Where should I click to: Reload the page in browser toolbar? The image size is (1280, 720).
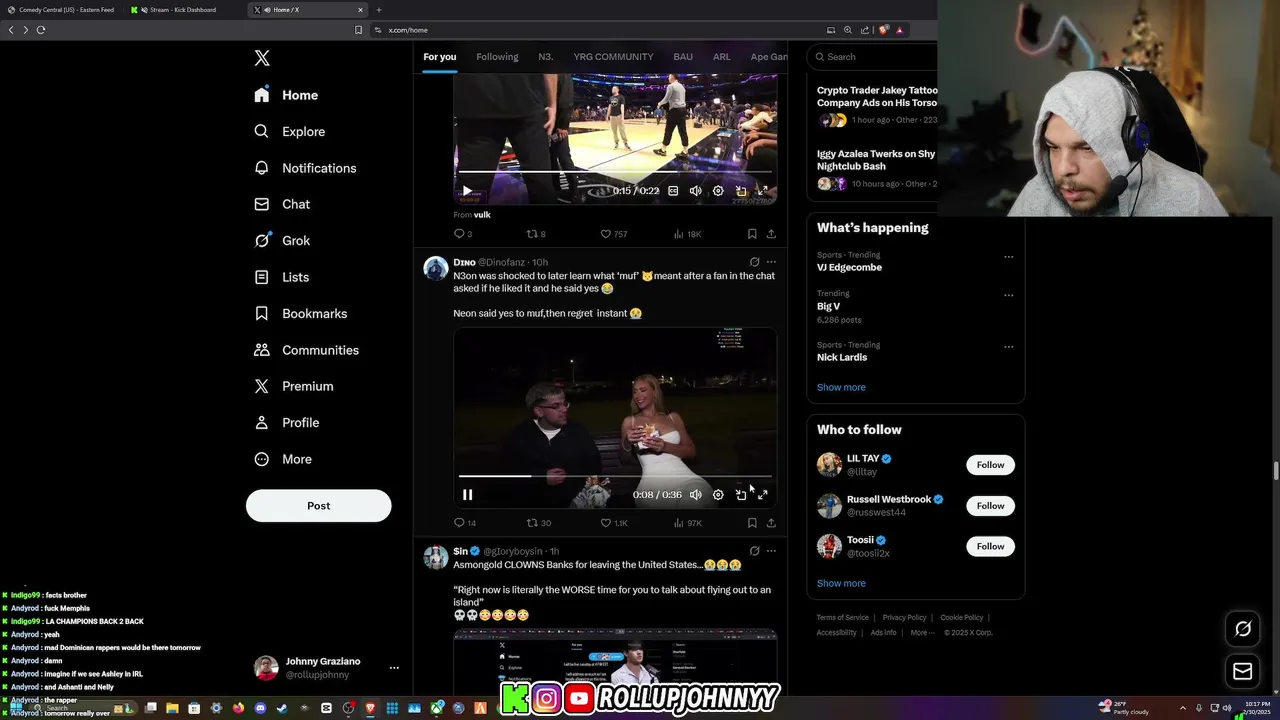coord(41,30)
